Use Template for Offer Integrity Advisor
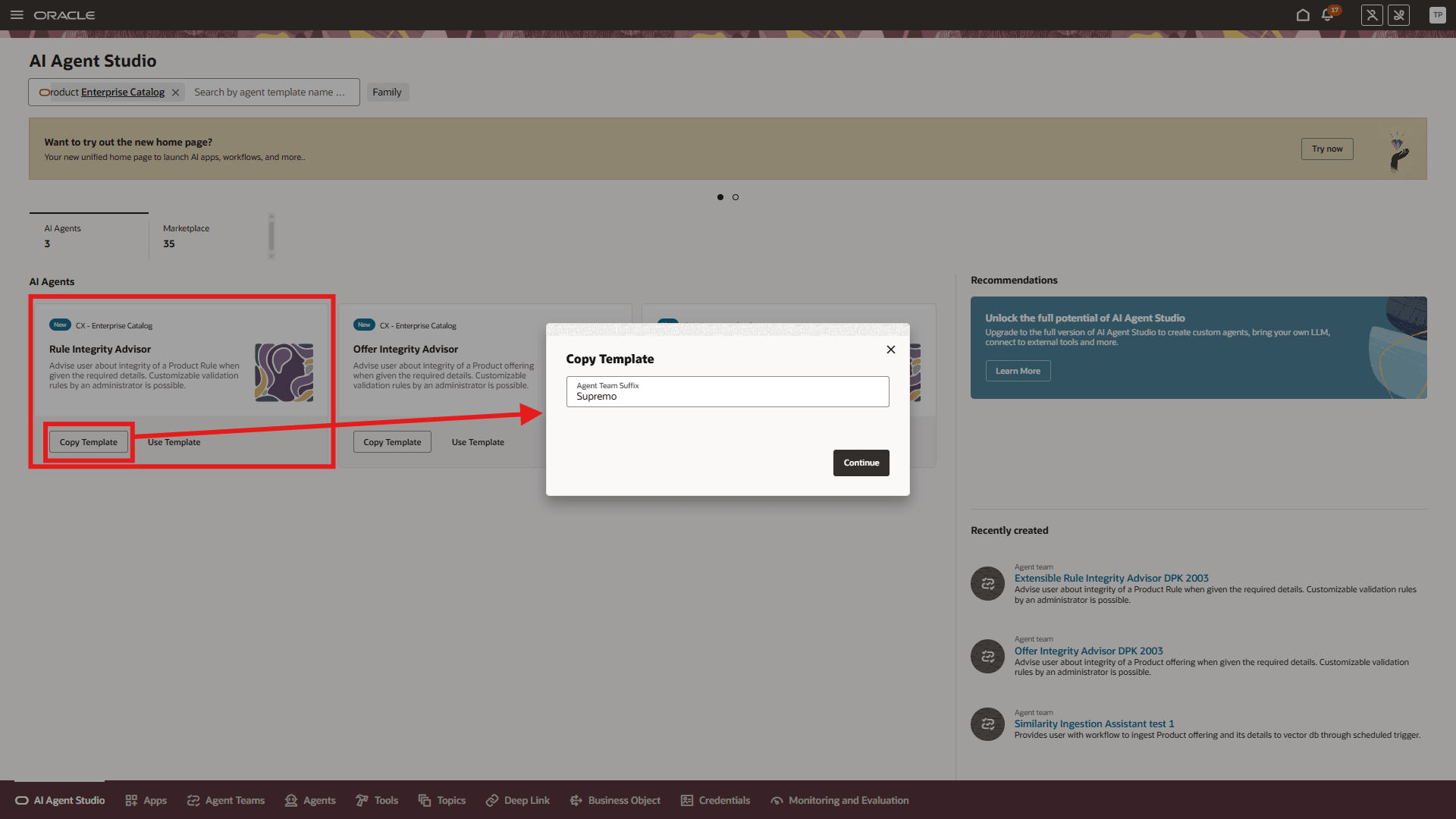Image resolution: width=1456 pixels, height=819 pixels. point(478,442)
